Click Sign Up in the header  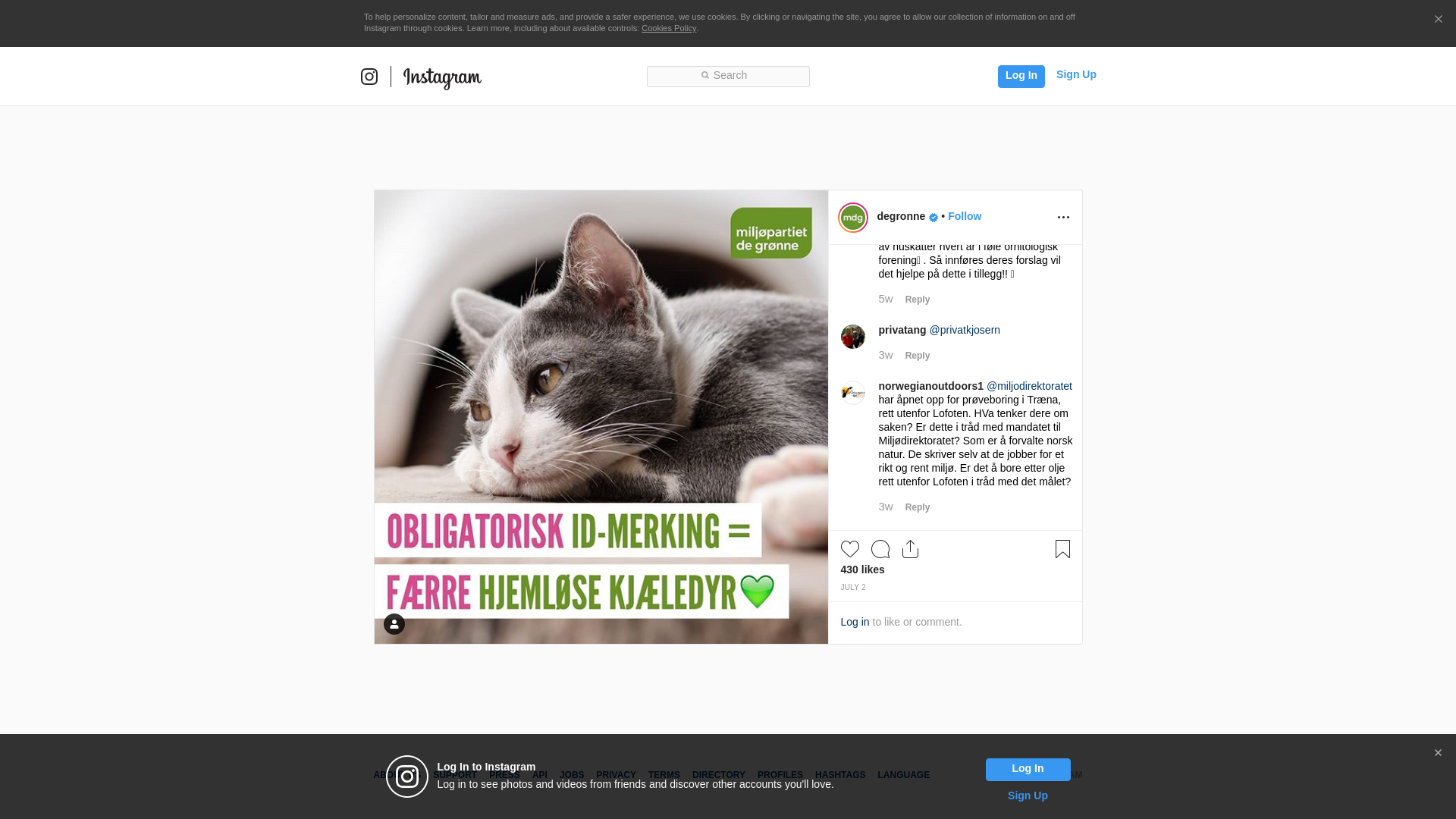coord(1075,74)
